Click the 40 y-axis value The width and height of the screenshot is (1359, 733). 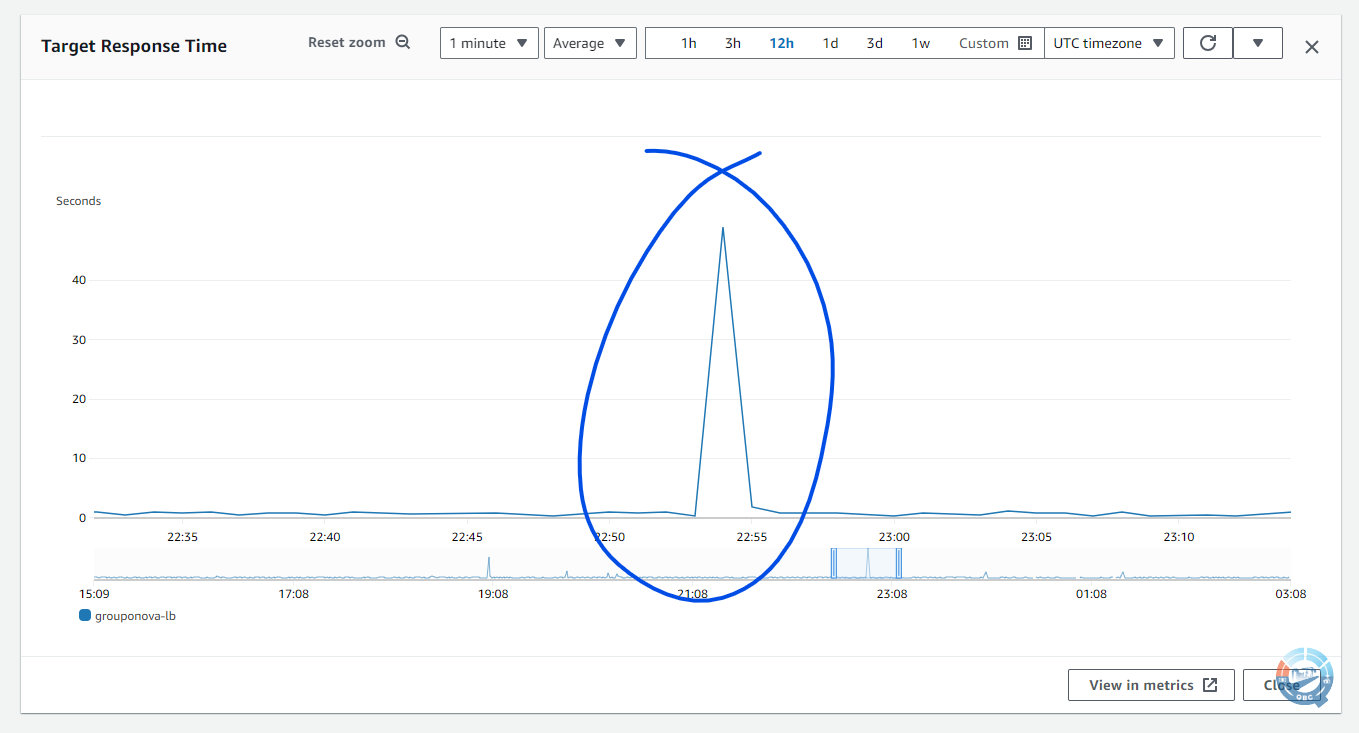click(x=79, y=280)
